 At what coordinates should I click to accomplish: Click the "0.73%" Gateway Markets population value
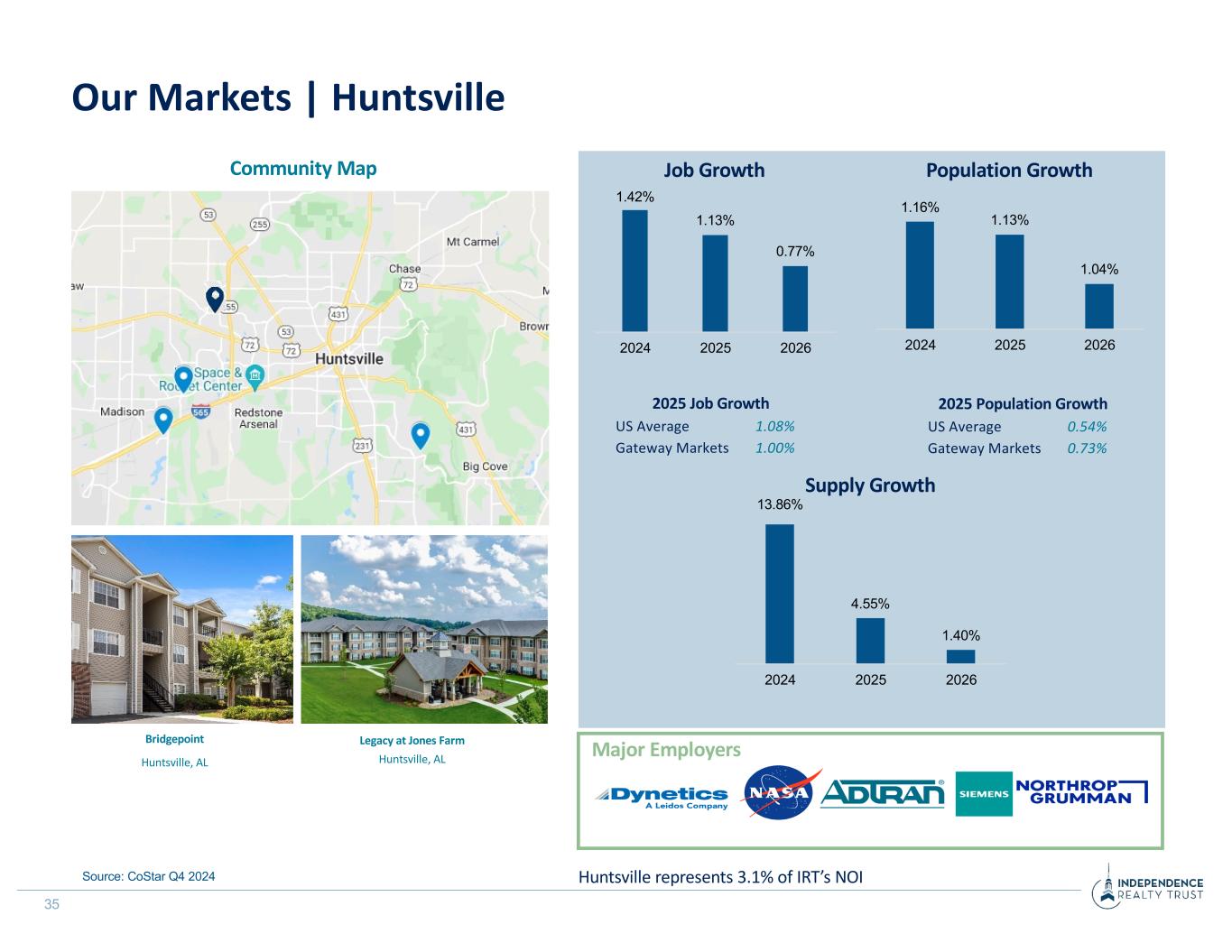(x=1088, y=448)
